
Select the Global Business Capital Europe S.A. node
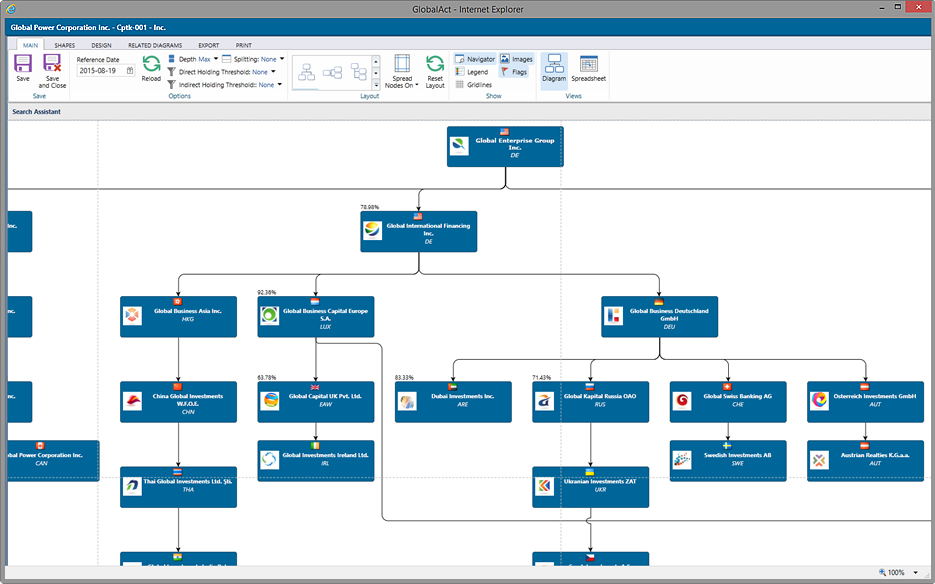pyautogui.click(x=315, y=317)
